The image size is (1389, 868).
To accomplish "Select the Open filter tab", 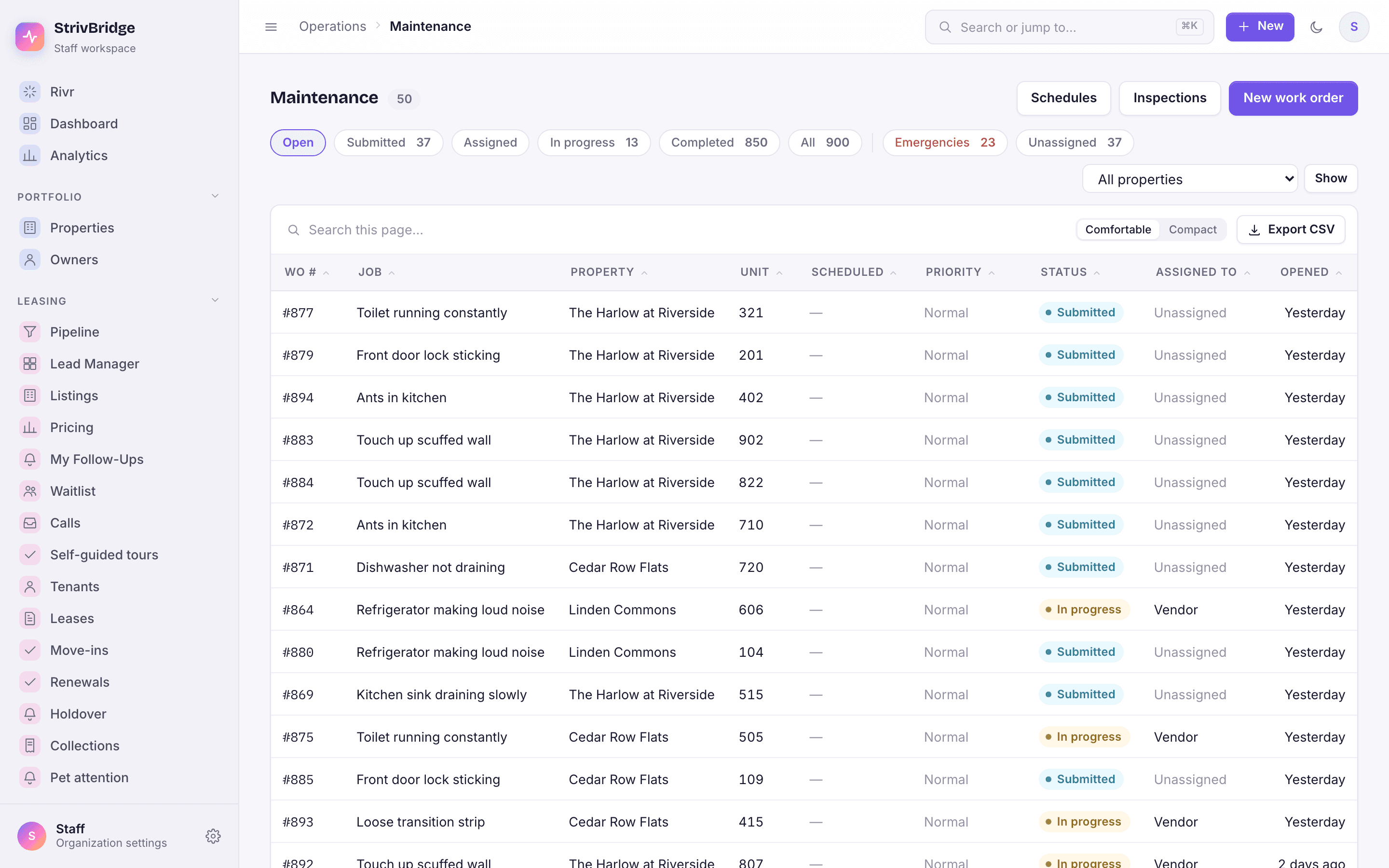I will tap(298, 142).
